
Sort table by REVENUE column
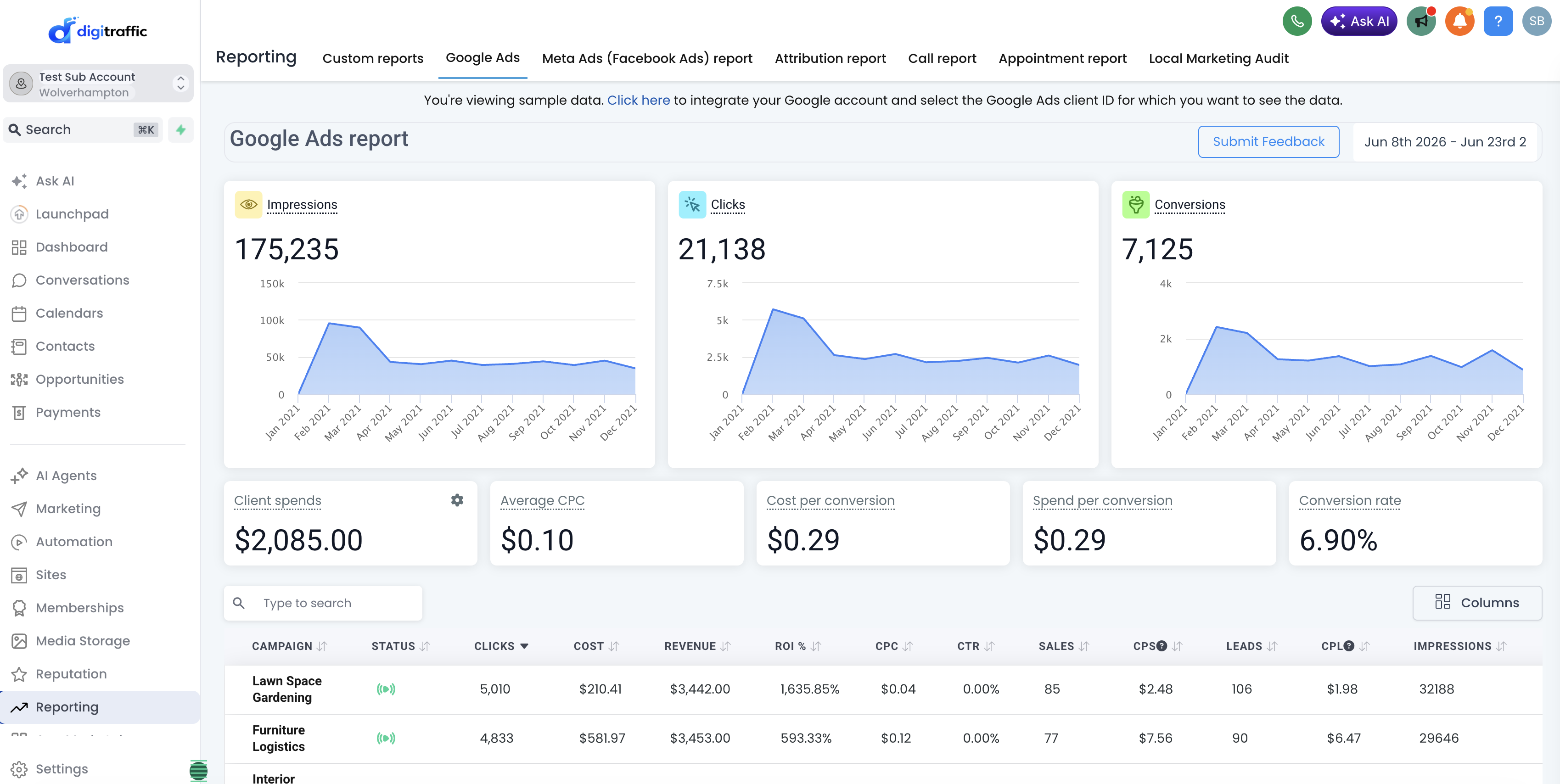(697, 646)
